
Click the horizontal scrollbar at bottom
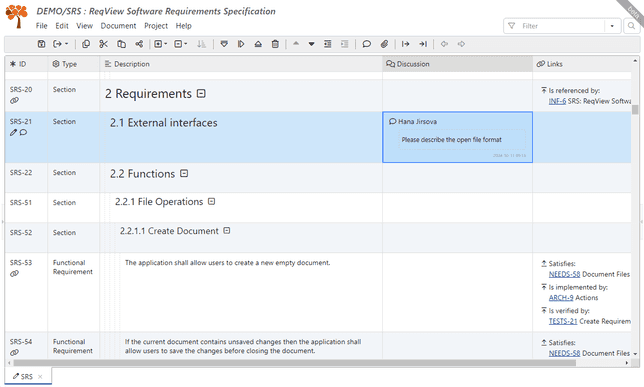294,363
